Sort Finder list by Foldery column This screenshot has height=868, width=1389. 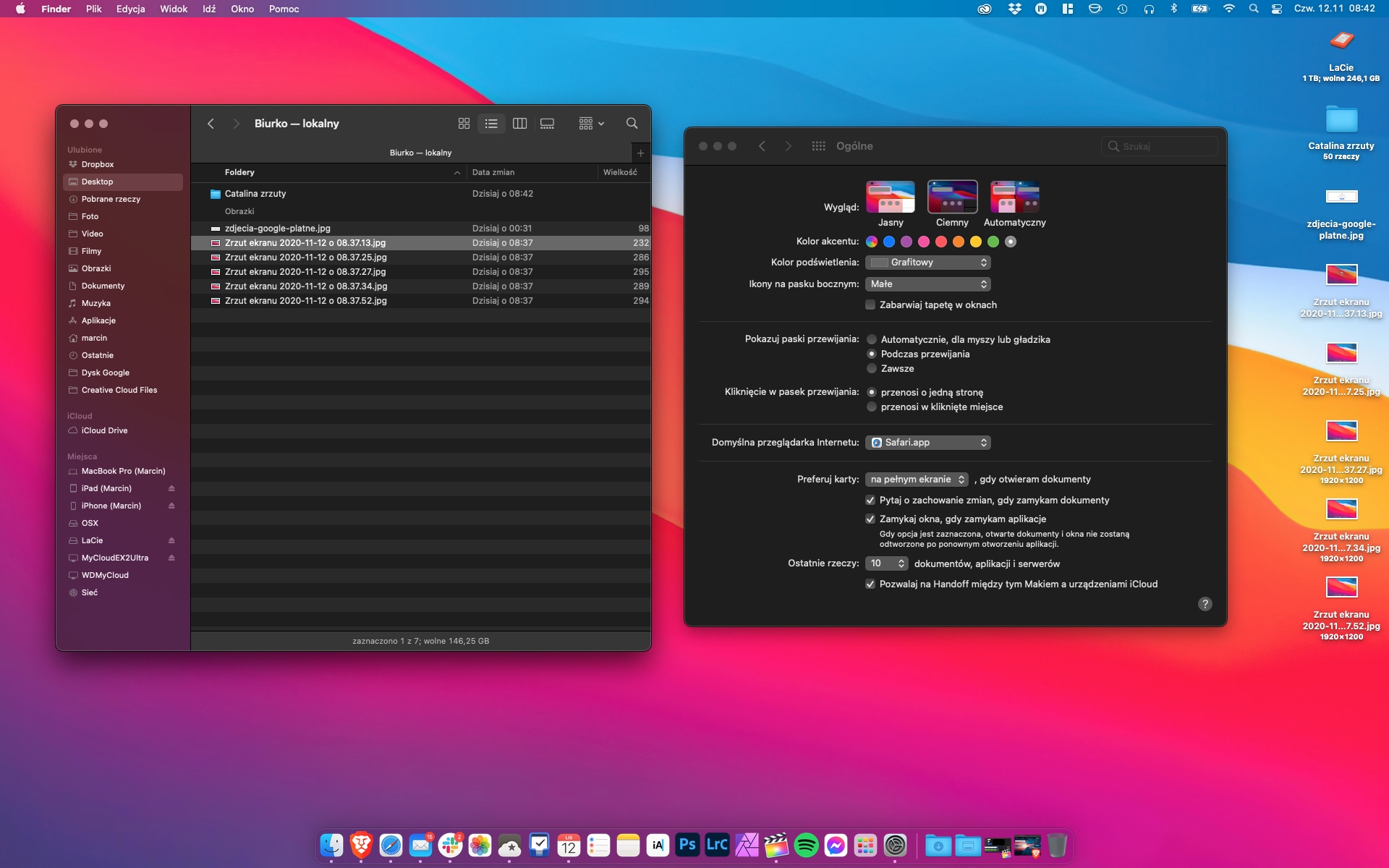[239, 172]
